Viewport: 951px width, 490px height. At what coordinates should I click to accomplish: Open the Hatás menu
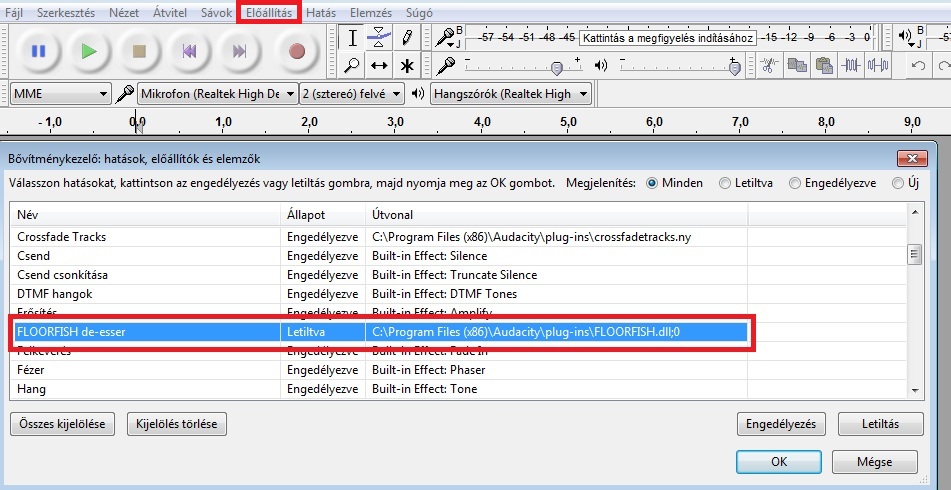pyautogui.click(x=321, y=13)
